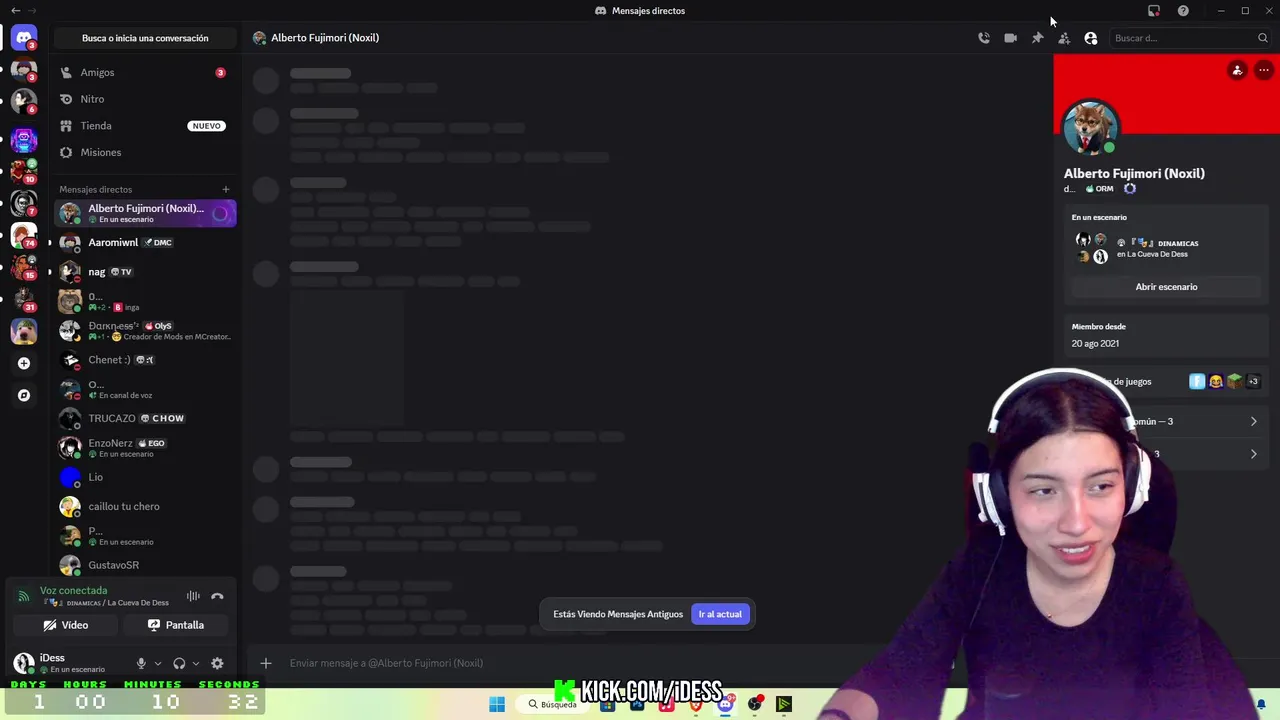Open the Chenet :) direct message
The height and width of the screenshot is (720, 1280).
(x=145, y=360)
